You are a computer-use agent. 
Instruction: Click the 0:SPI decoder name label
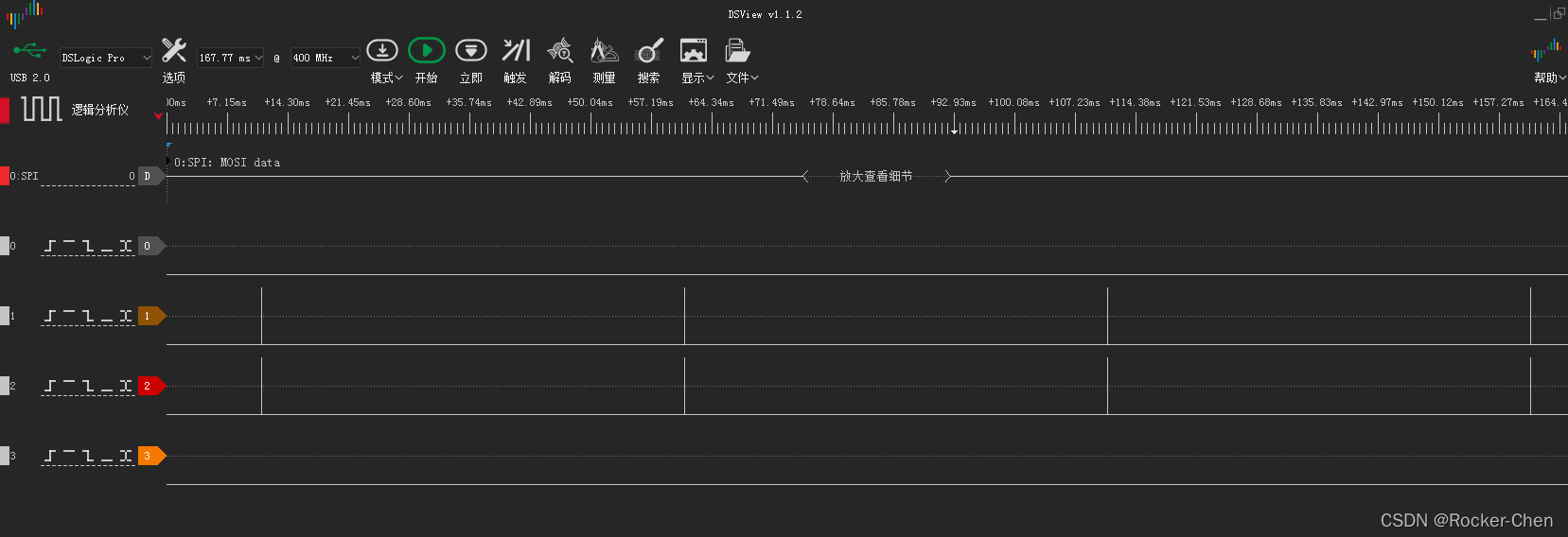tap(25, 176)
